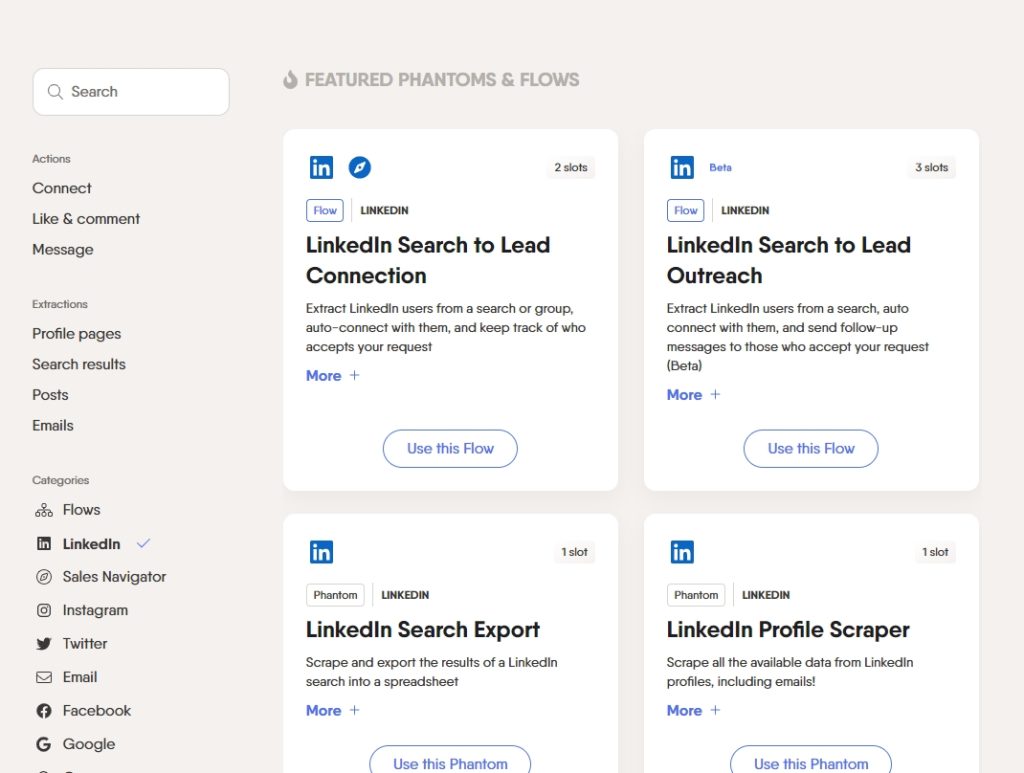Focus the Search input field
The height and width of the screenshot is (773, 1024).
point(131,92)
